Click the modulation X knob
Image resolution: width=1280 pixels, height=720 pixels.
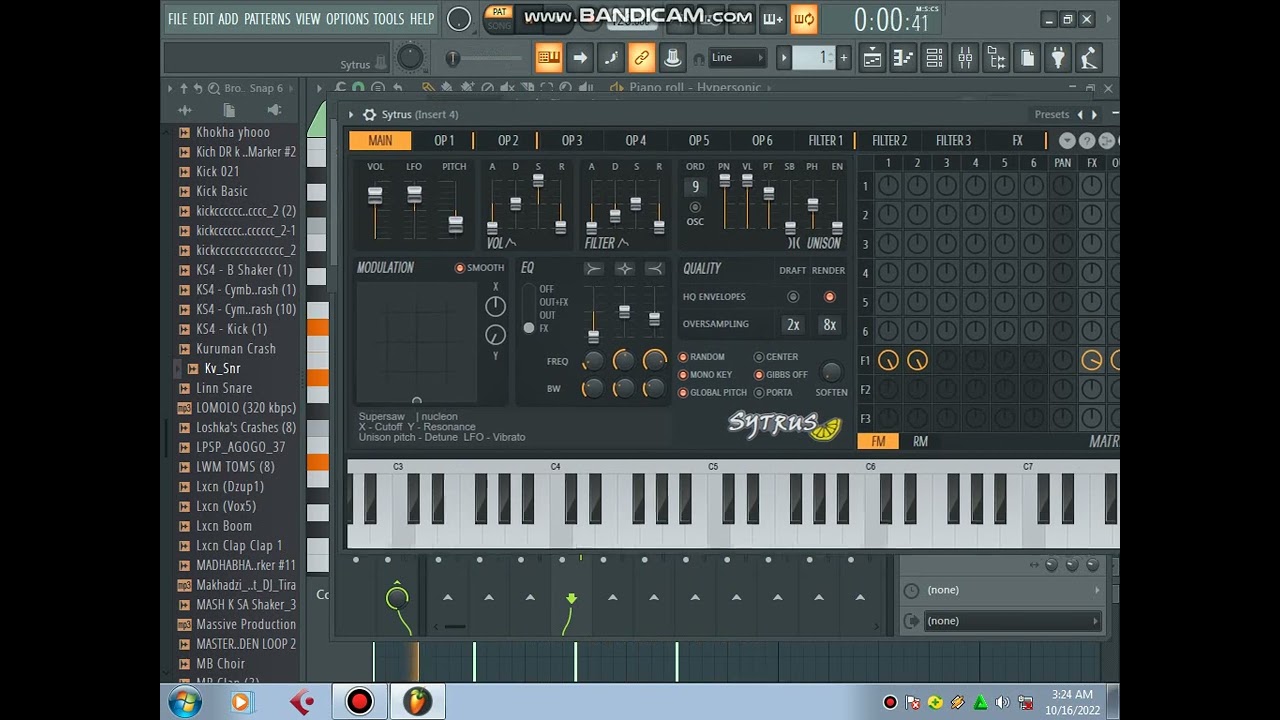495,307
